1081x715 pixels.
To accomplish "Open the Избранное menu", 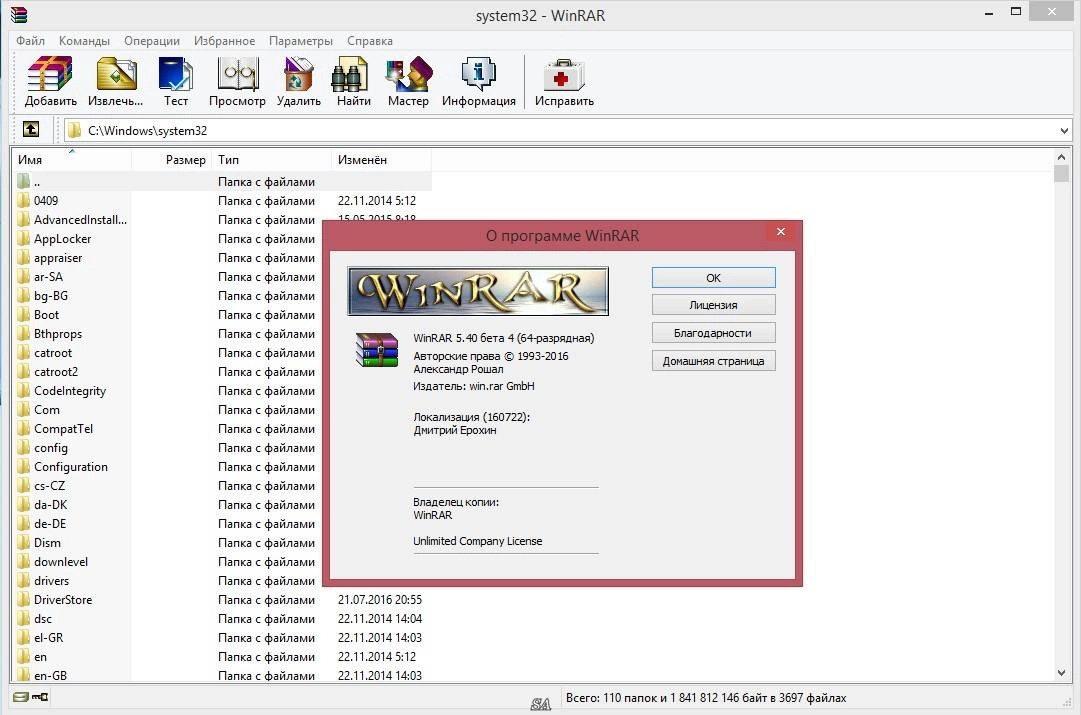I will pos(224,41).
